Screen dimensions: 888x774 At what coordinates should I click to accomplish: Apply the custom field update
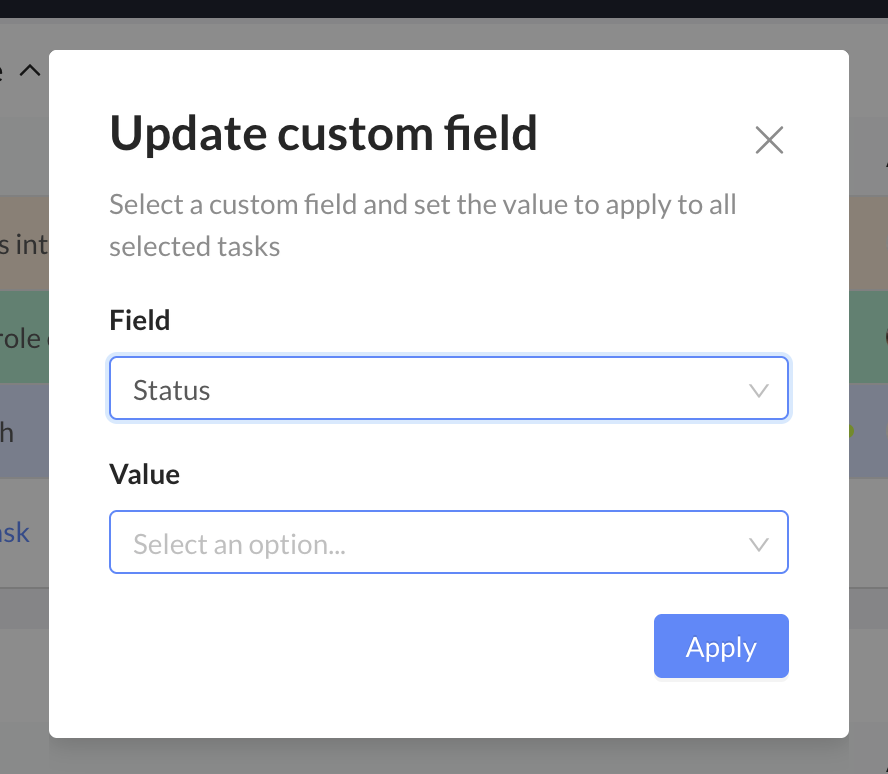[x=721, y=646]
